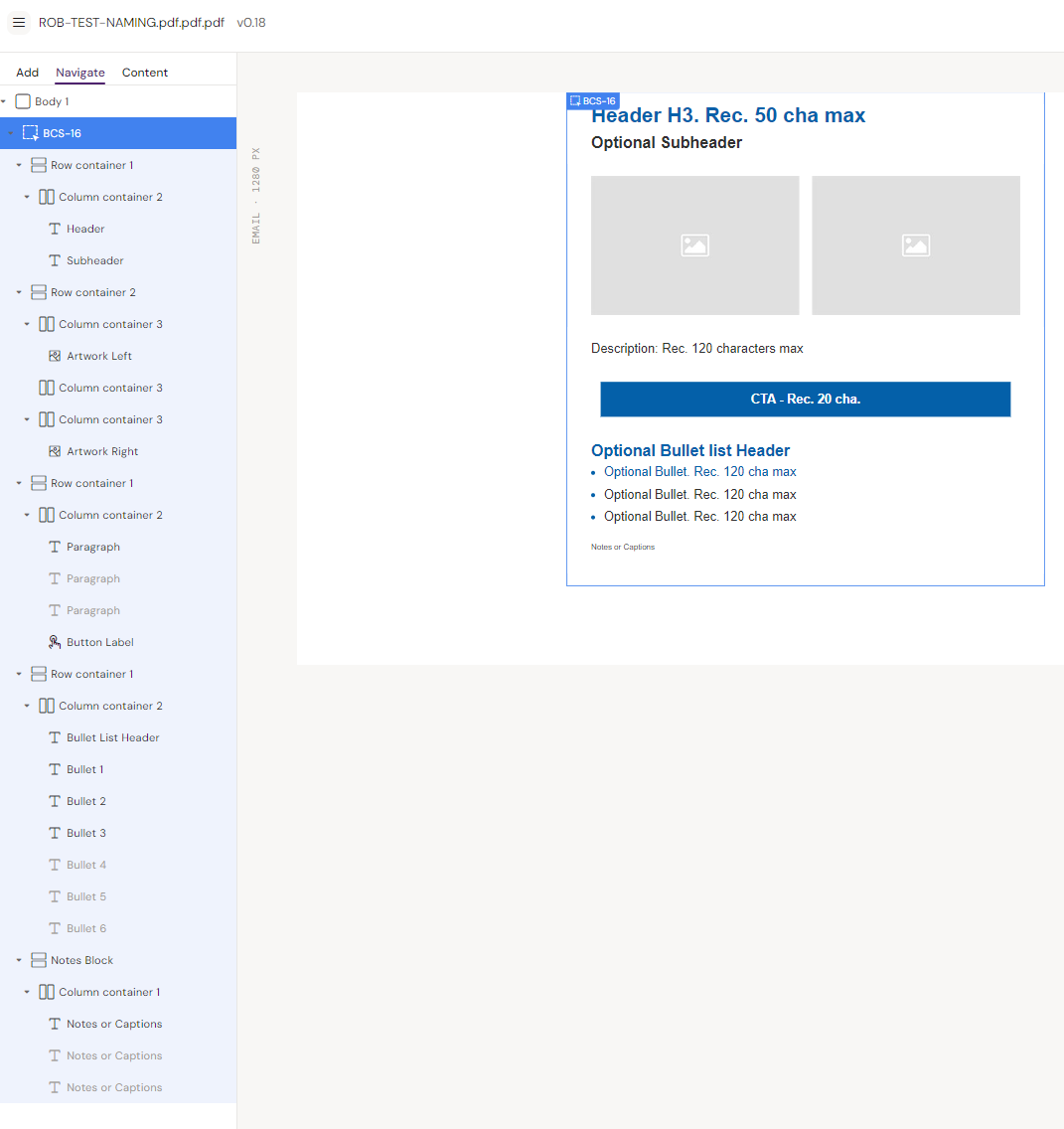Viewport: 1064px width, 1129px height.
Task: Switch to the Content tab
Action: (x=145, y=73)
